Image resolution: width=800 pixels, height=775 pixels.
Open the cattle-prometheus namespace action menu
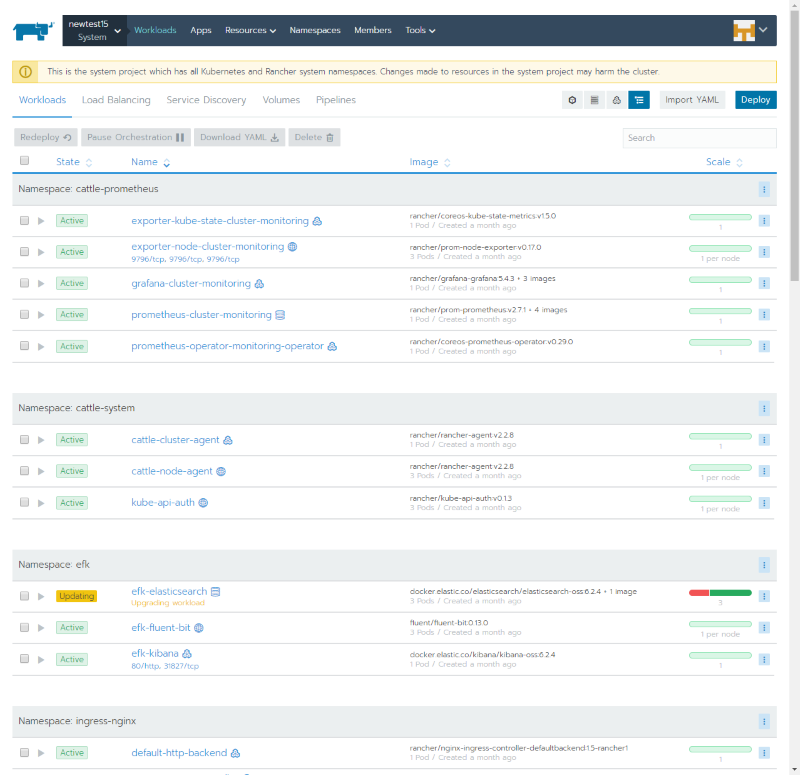(764, 189)
